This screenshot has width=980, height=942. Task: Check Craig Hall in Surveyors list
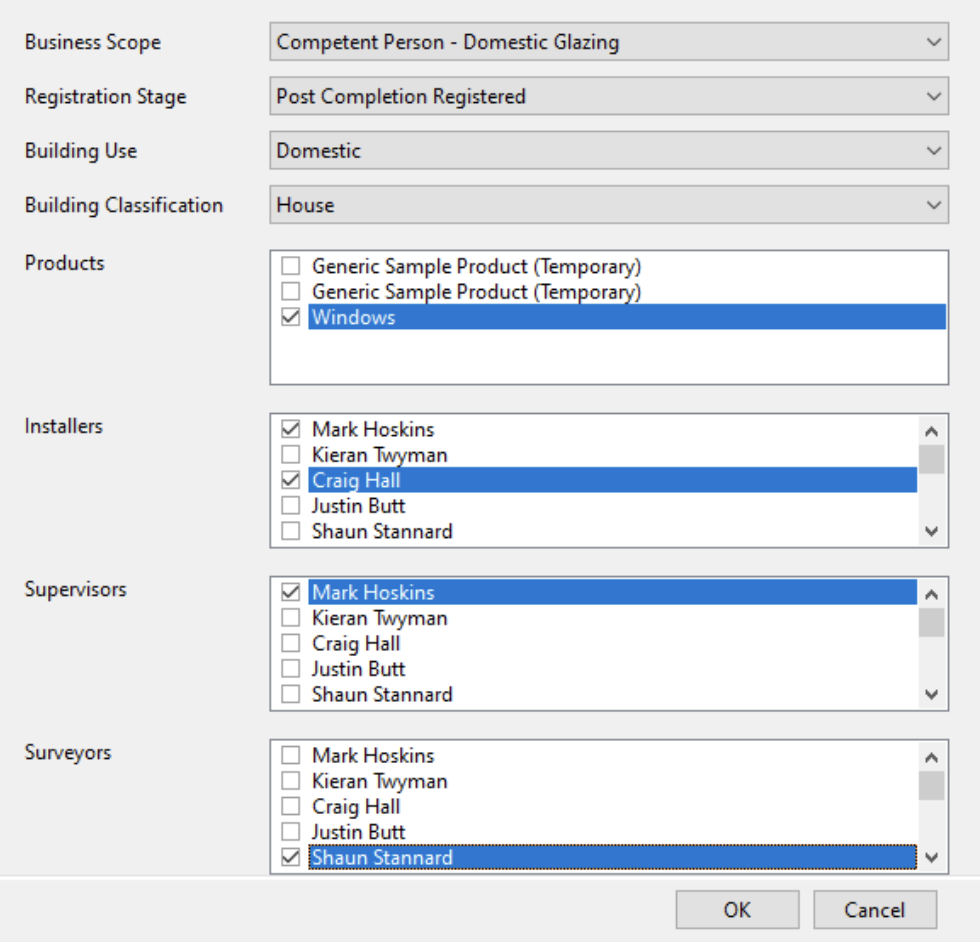(x=291, y=807)
